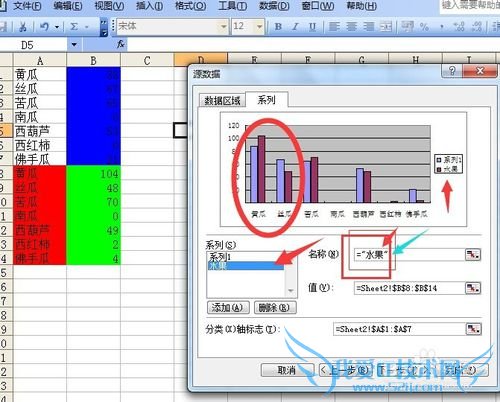
Task: Select column B header
Action: (93, 60)
